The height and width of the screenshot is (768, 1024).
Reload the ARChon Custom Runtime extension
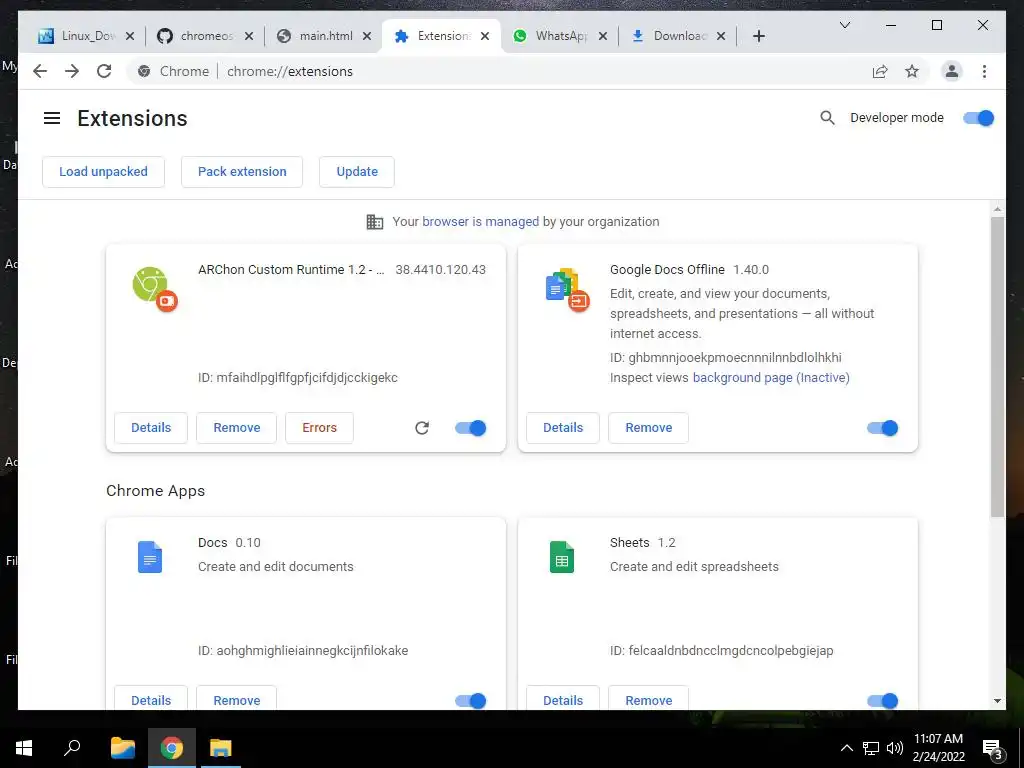point(422,428)
